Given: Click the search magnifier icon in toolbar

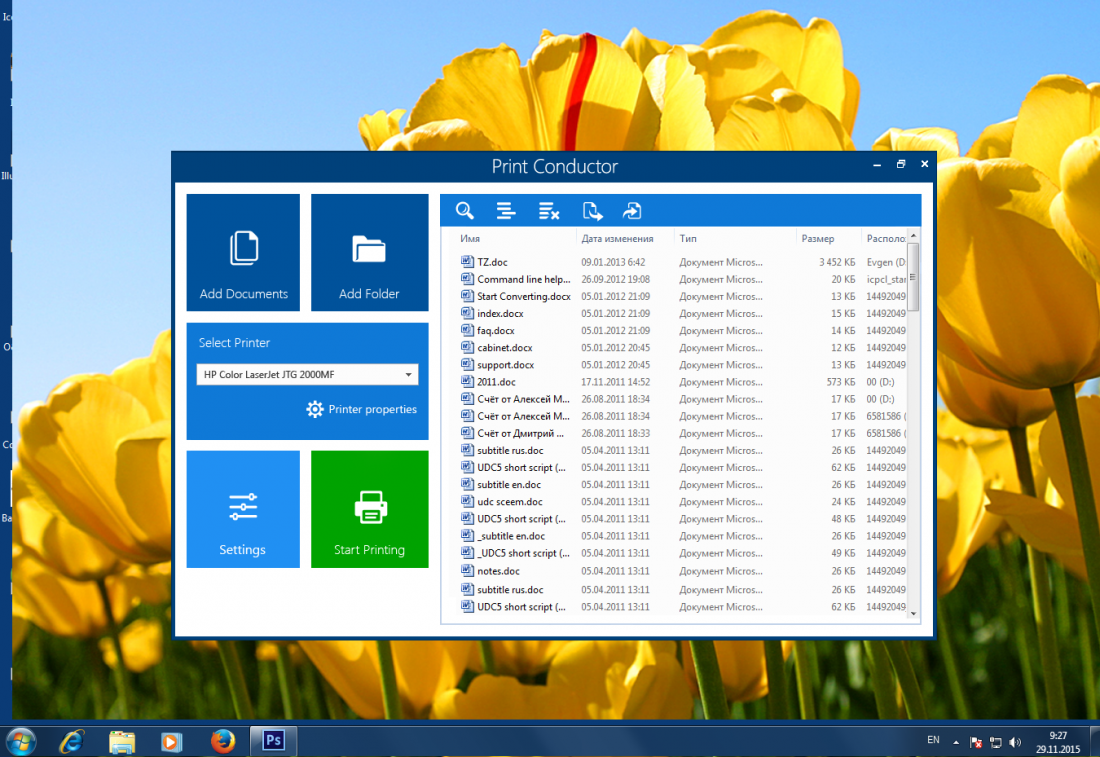Looking at the screenshot, I should pos(464,210).
